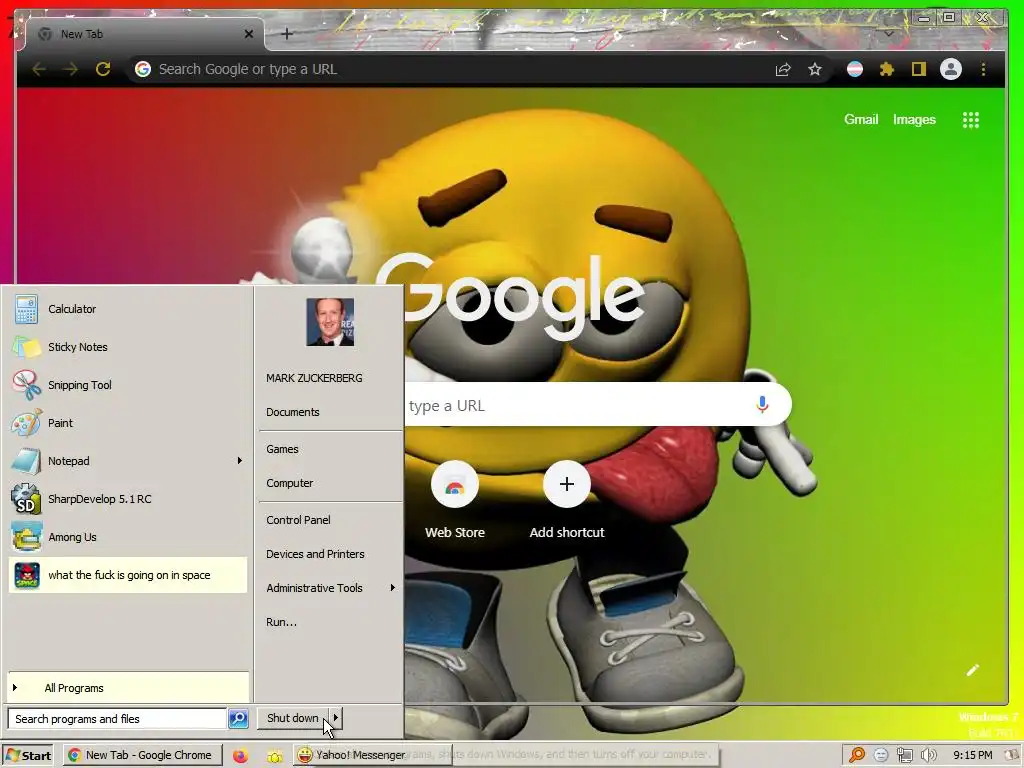This screenshot has height=768, width=1024.
Task: Click the Start button on the taskbar
Action: pos(27,755)
